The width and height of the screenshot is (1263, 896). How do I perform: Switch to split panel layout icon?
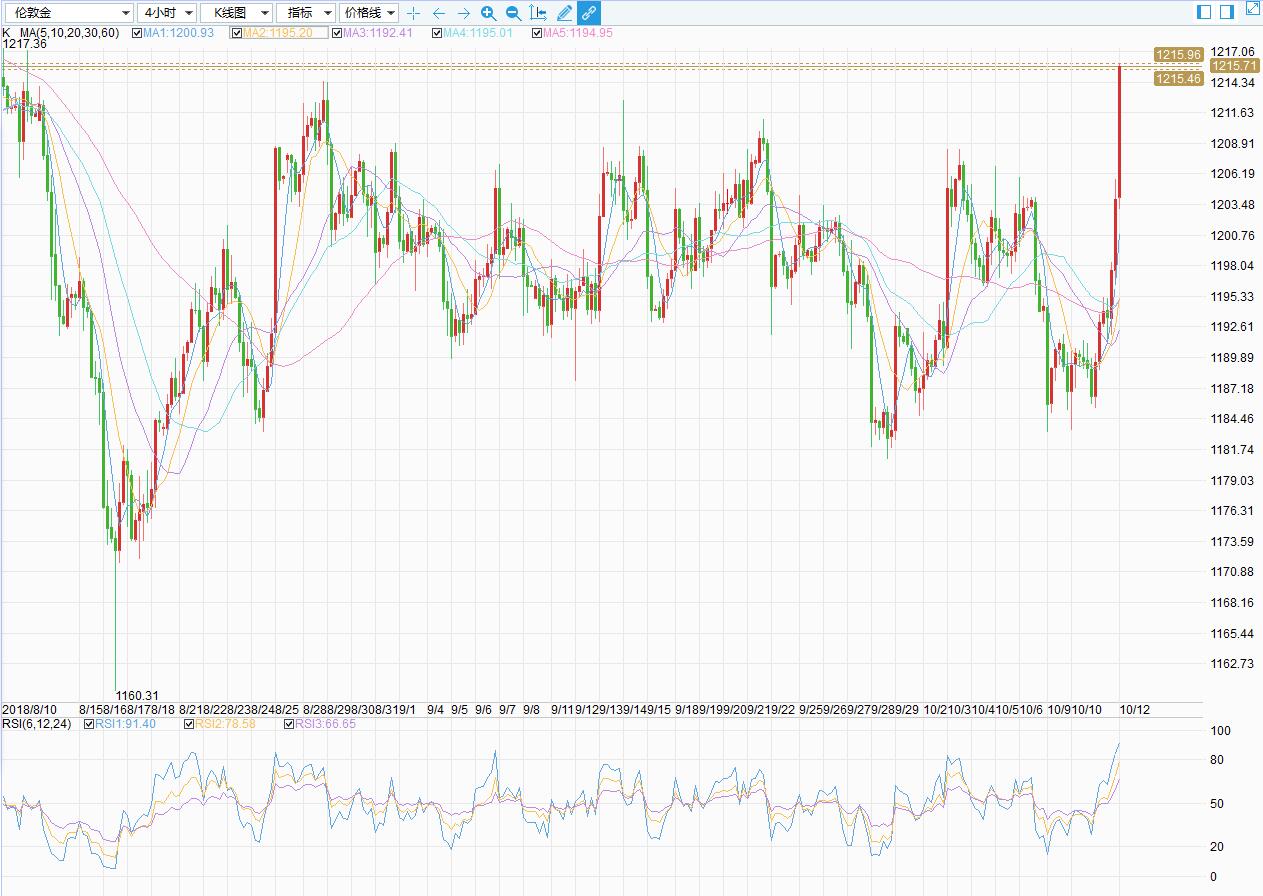(x=1203, y=11)
